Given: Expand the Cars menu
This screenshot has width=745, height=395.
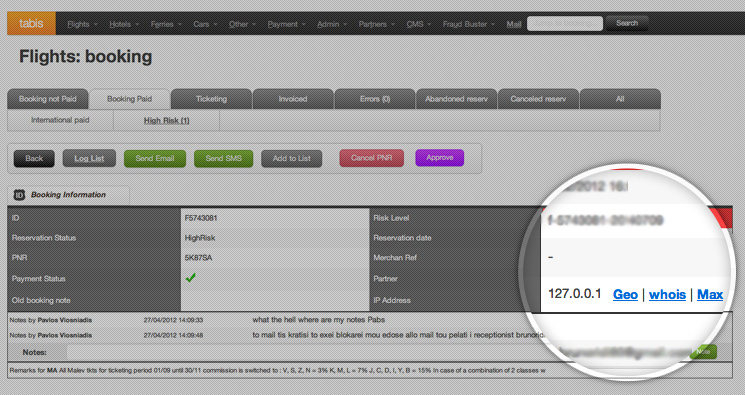Looking at the screenshot, I should [205, 24].
